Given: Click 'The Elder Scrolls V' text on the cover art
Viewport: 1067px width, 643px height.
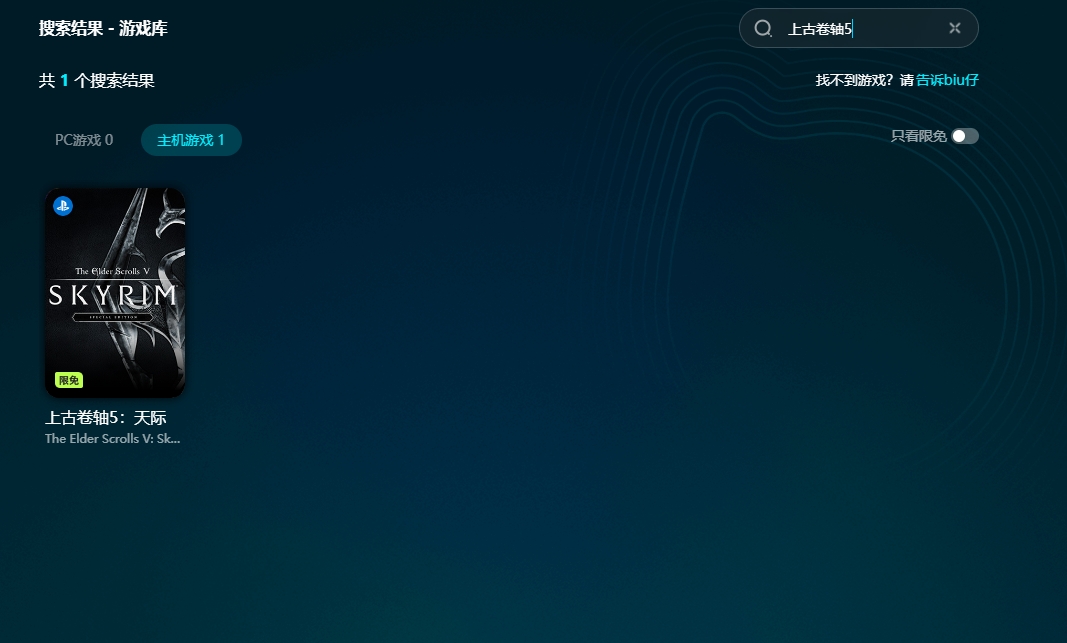Looking at the screenshot, I should [114, 272].
